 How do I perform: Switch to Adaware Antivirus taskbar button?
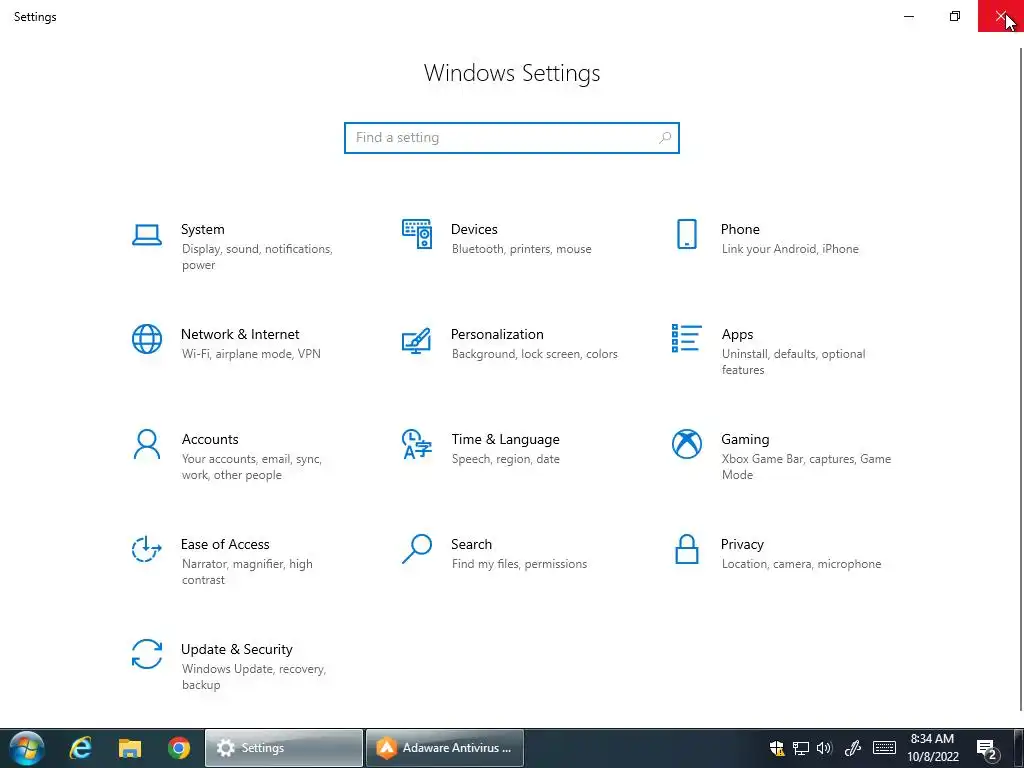coord(445,748)
